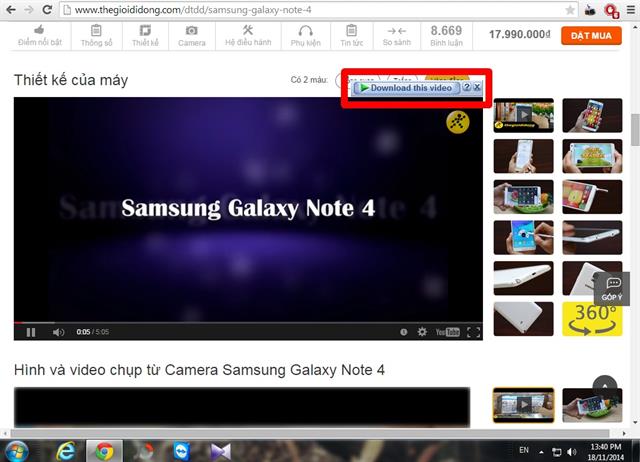Image resolution: width=640 pixels, height=462 pixels.
Task: Click yellow channel watermark icon in video
Action: [x=458, y=122]
